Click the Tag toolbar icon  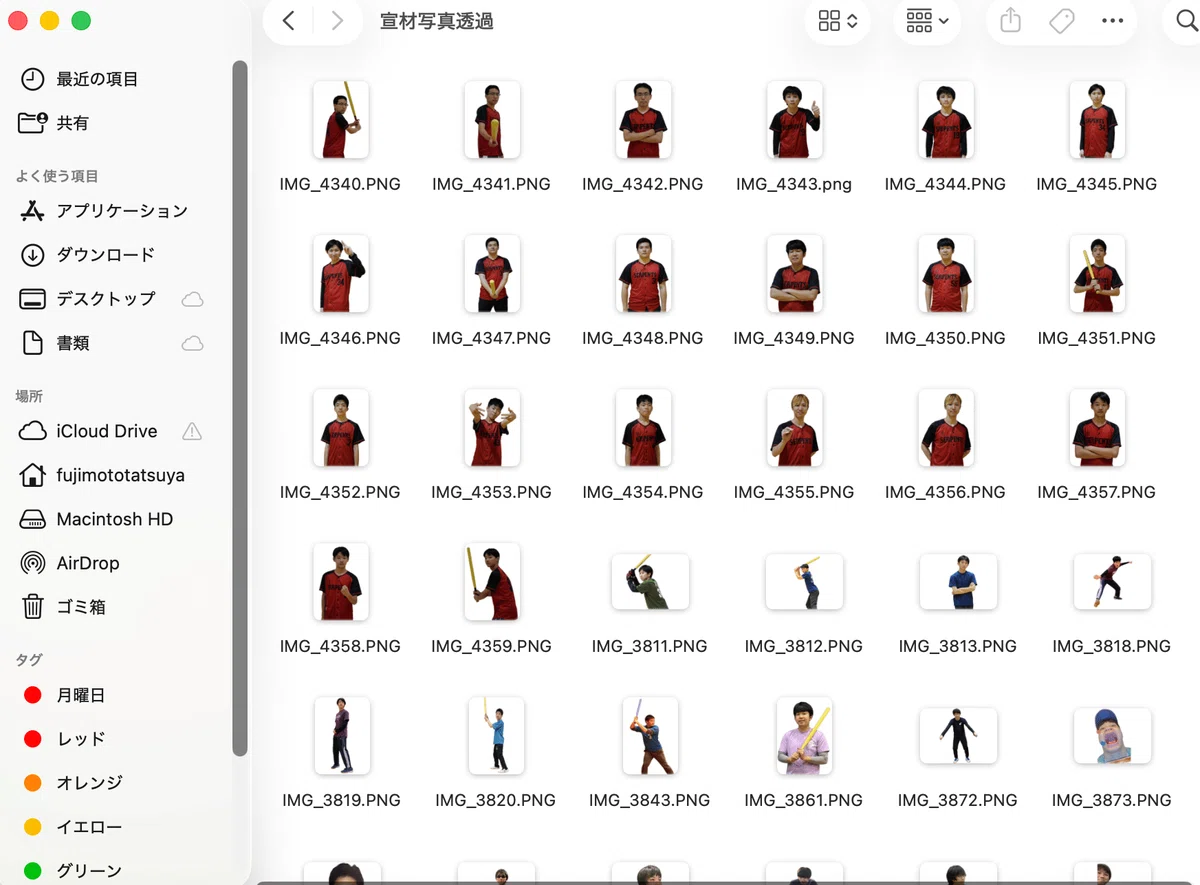click(x=1061, y=21)
